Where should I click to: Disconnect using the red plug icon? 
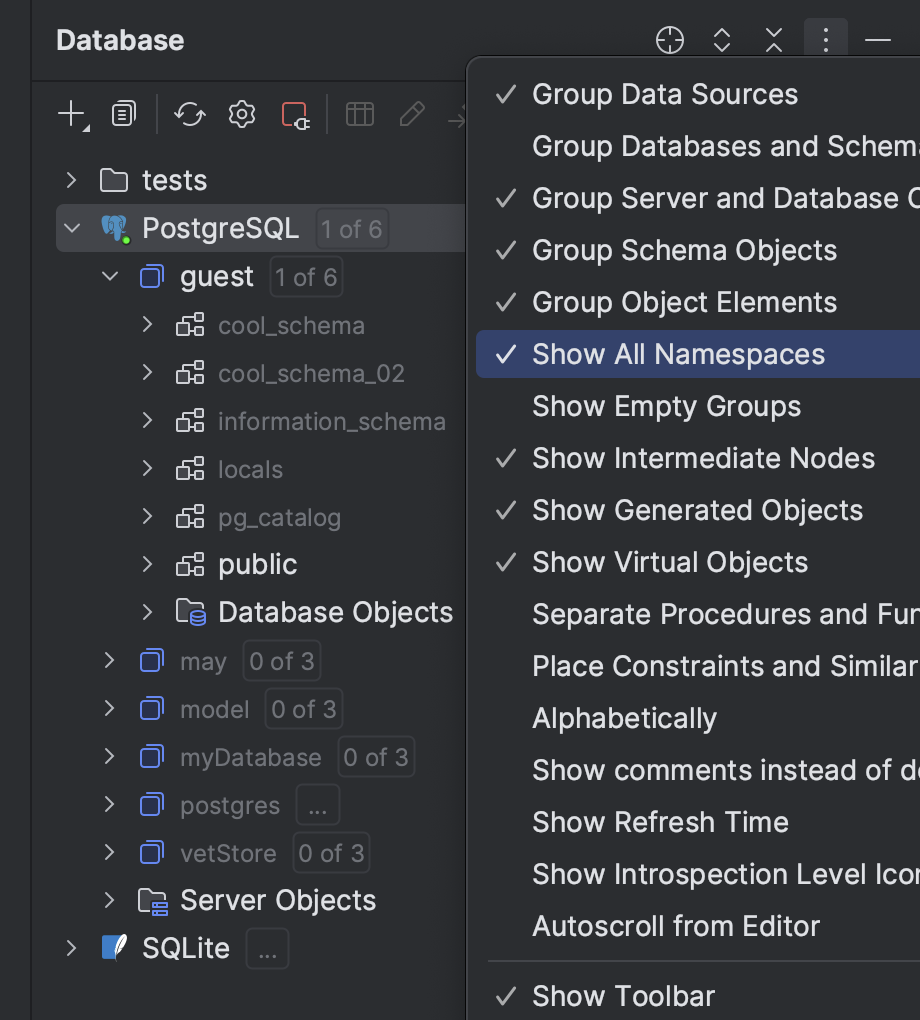[x=293, y=113]
